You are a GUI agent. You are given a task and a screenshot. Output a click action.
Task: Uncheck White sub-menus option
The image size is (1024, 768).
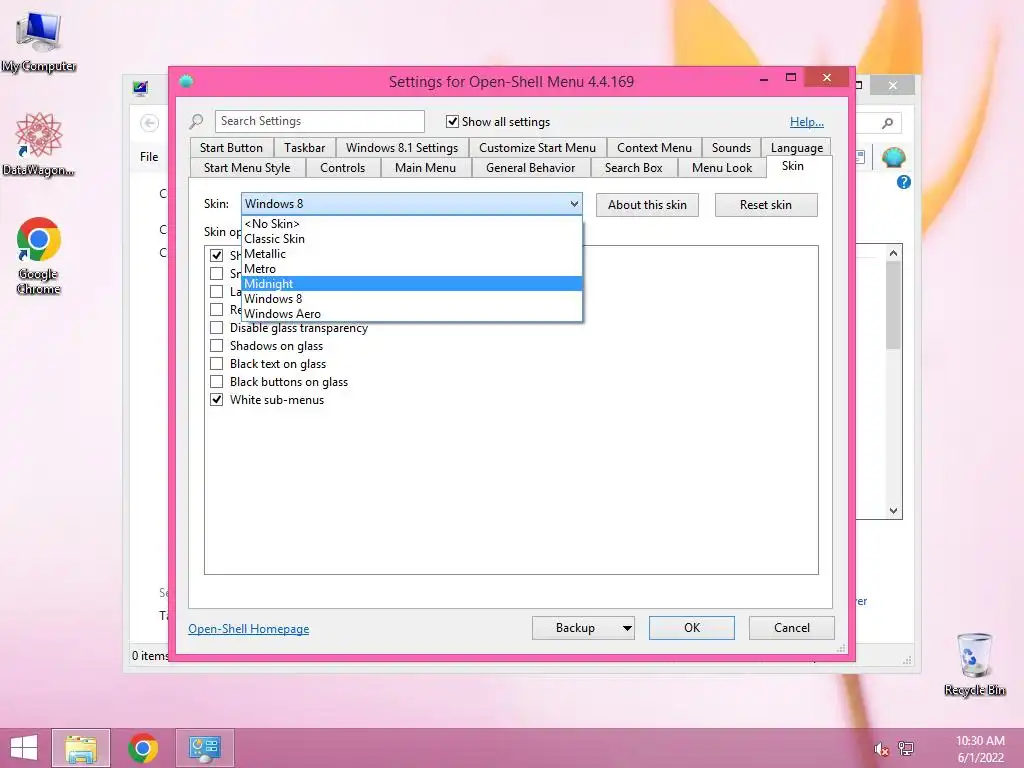(x=216, y=400)
